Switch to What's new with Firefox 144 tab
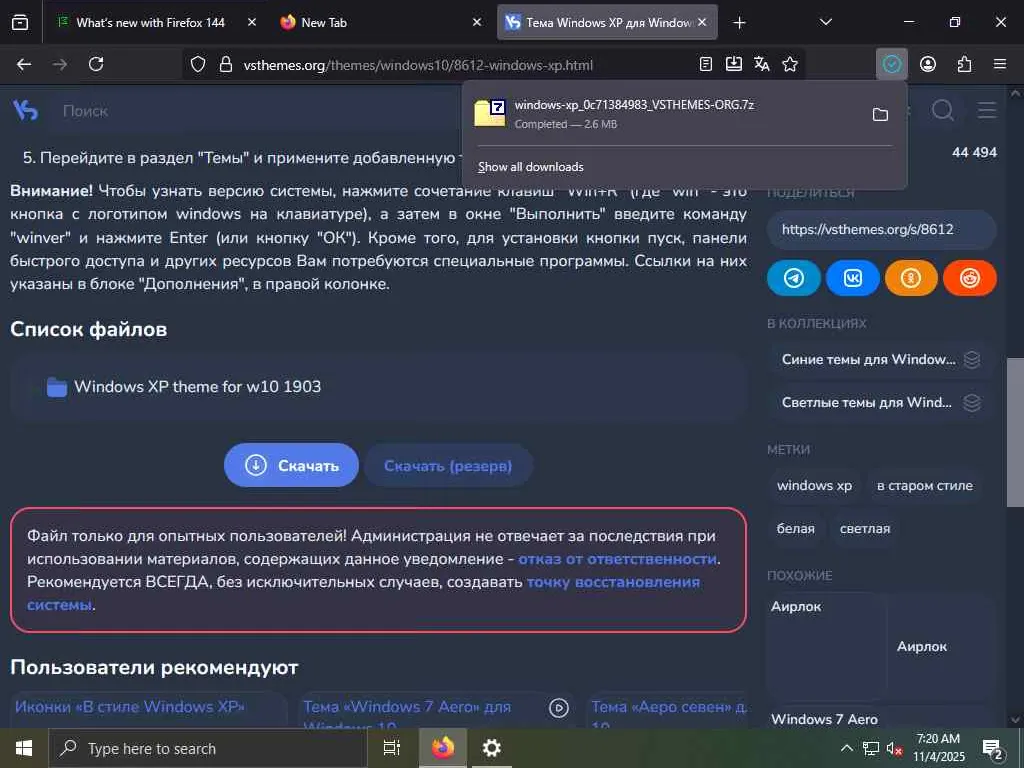 pyautogui.click(x=150, y=23)
